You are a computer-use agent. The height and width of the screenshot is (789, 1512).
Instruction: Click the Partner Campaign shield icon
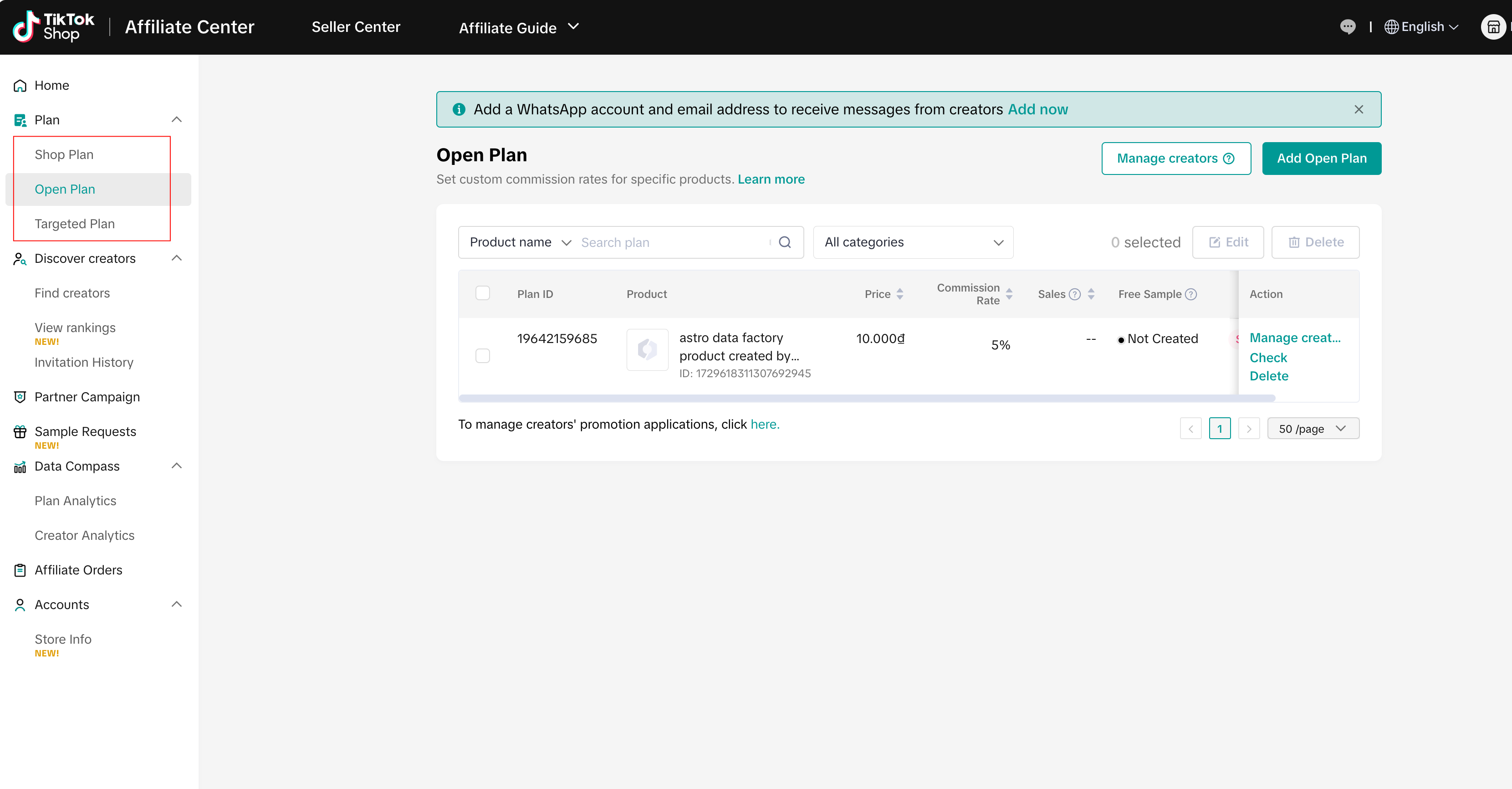20,397
